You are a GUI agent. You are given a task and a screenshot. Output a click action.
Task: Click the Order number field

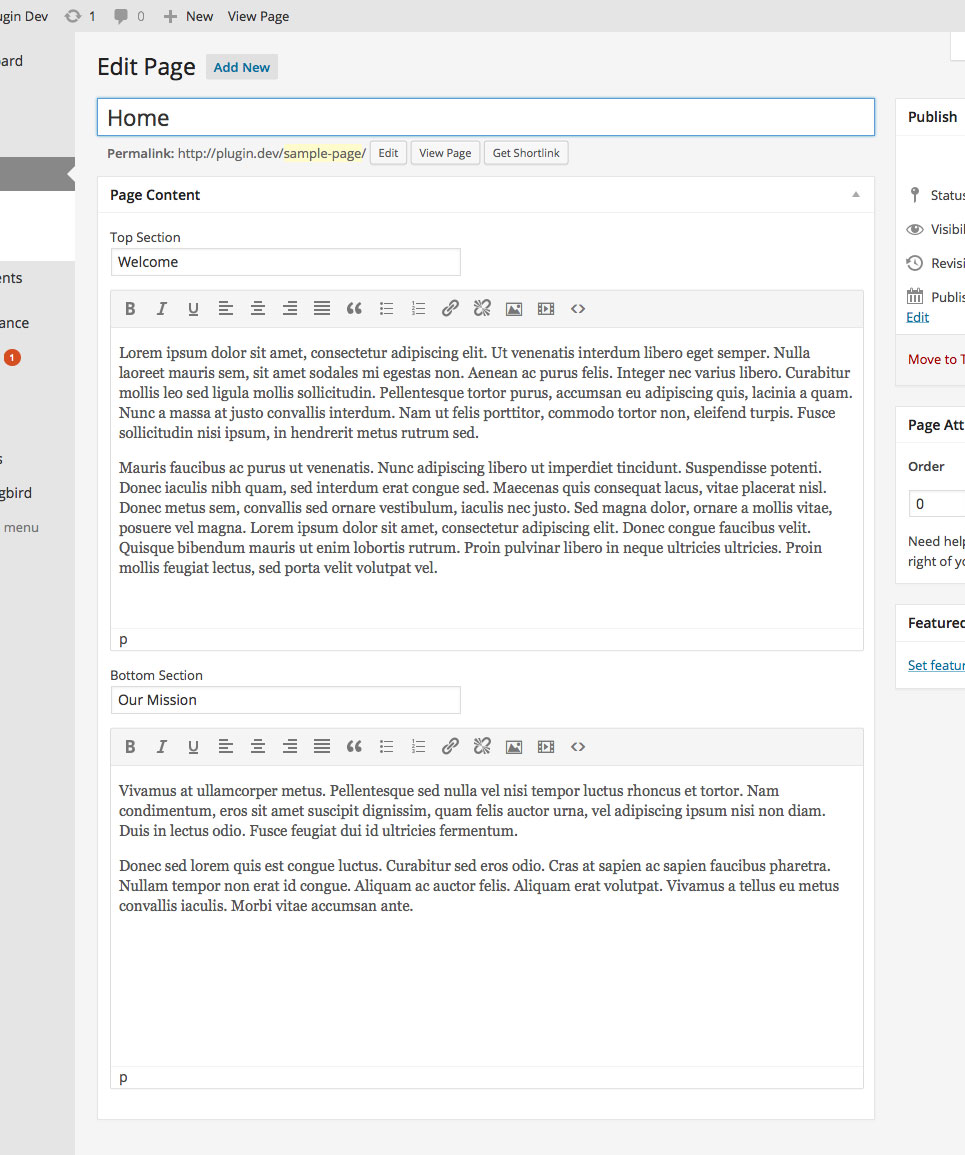pos(937,504)
